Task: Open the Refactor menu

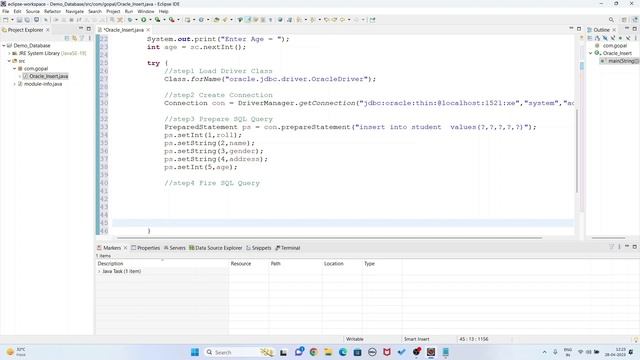Action: [x=52, y=11]
